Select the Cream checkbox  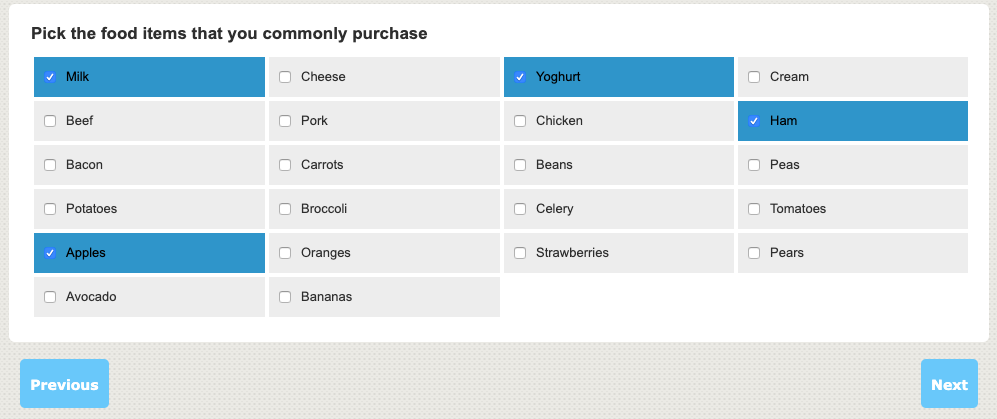point(754,77)
